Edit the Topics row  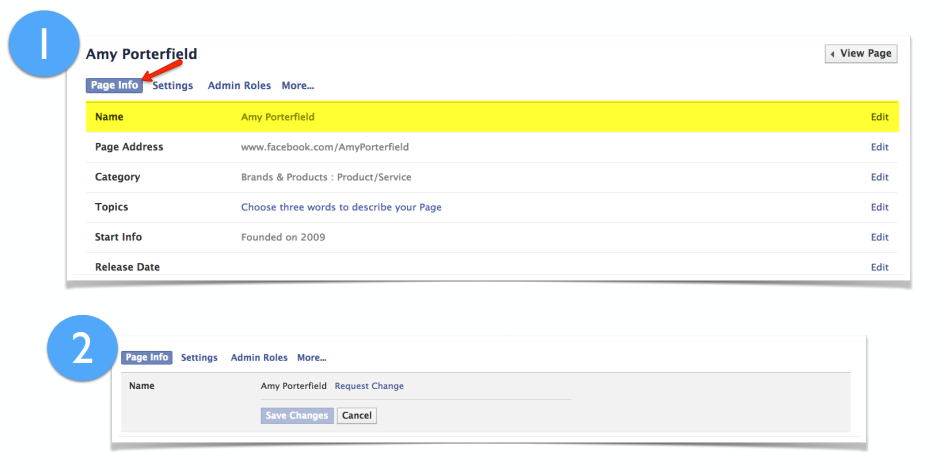tap(880, 207)
